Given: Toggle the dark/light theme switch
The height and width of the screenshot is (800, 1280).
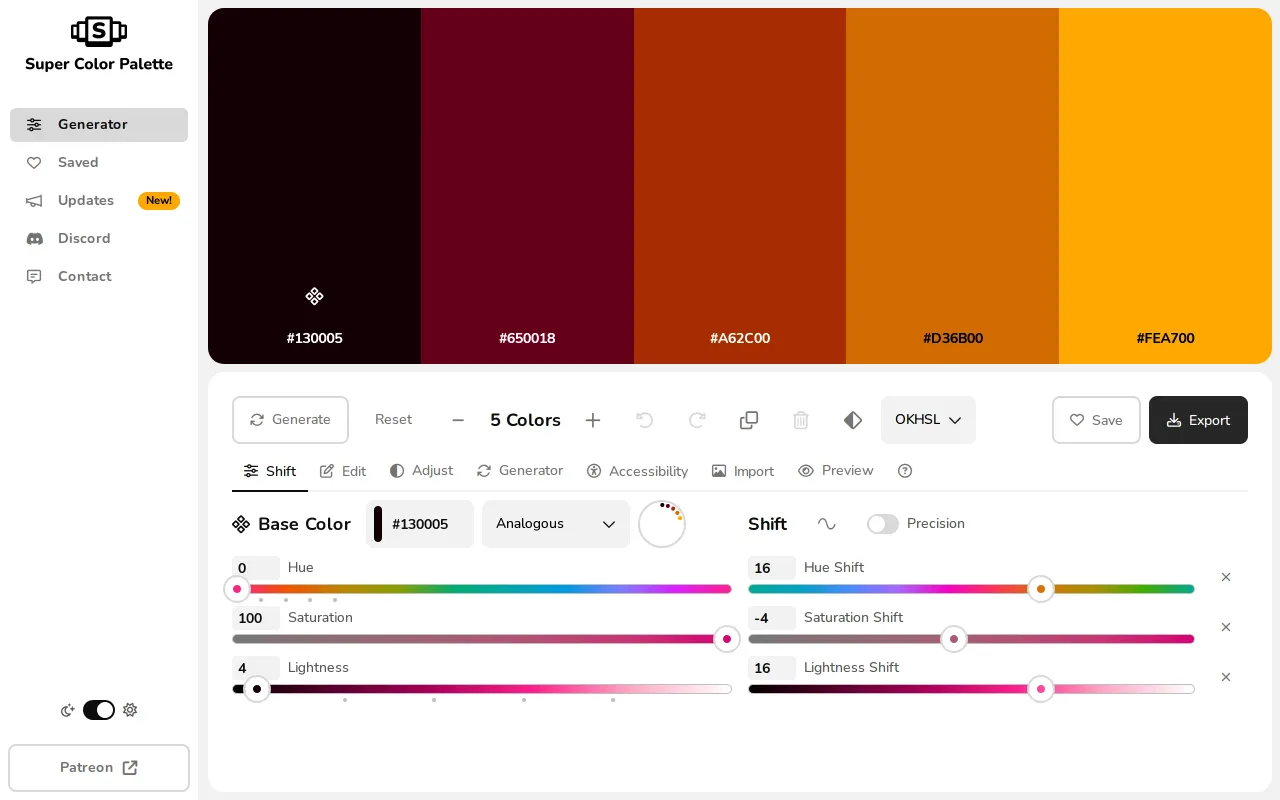Looking at the screenshot, I should [99, 710].
